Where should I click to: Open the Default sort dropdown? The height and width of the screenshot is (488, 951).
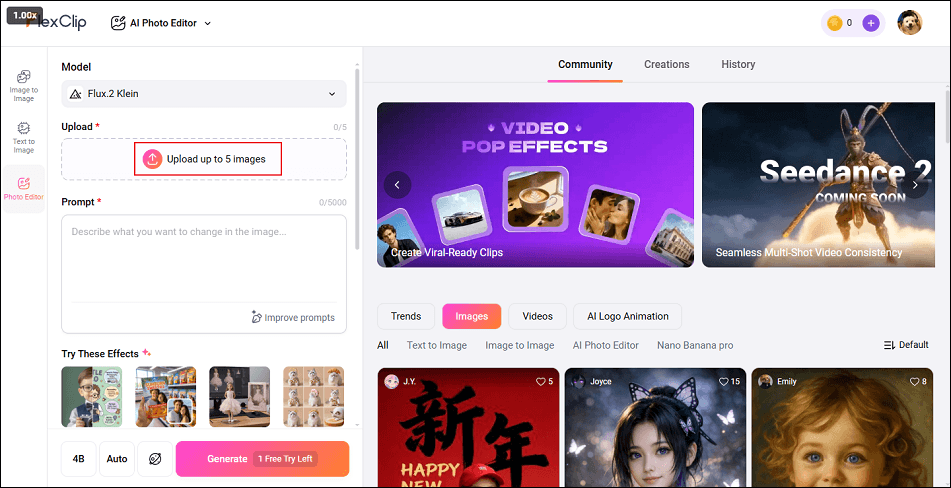coord(906,345)
